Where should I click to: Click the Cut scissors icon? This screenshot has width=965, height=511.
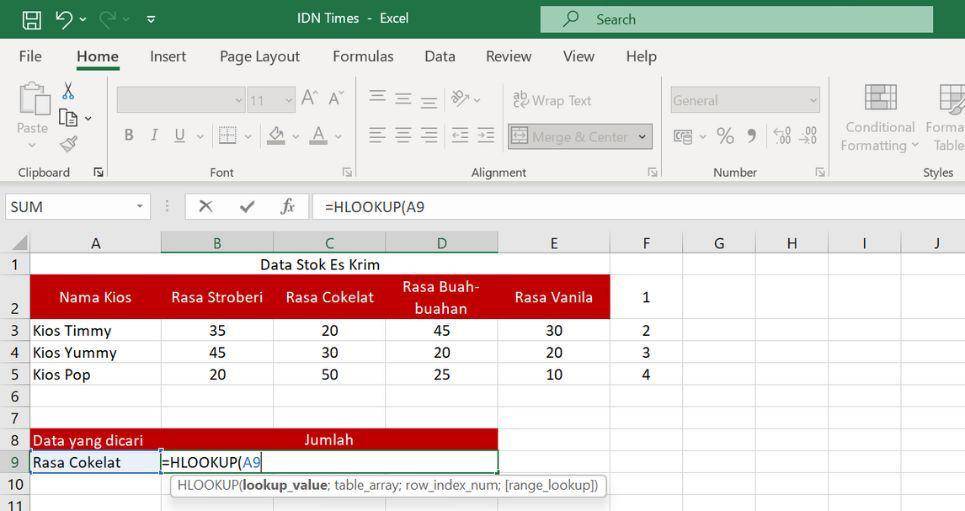click(x=68, y=91)
